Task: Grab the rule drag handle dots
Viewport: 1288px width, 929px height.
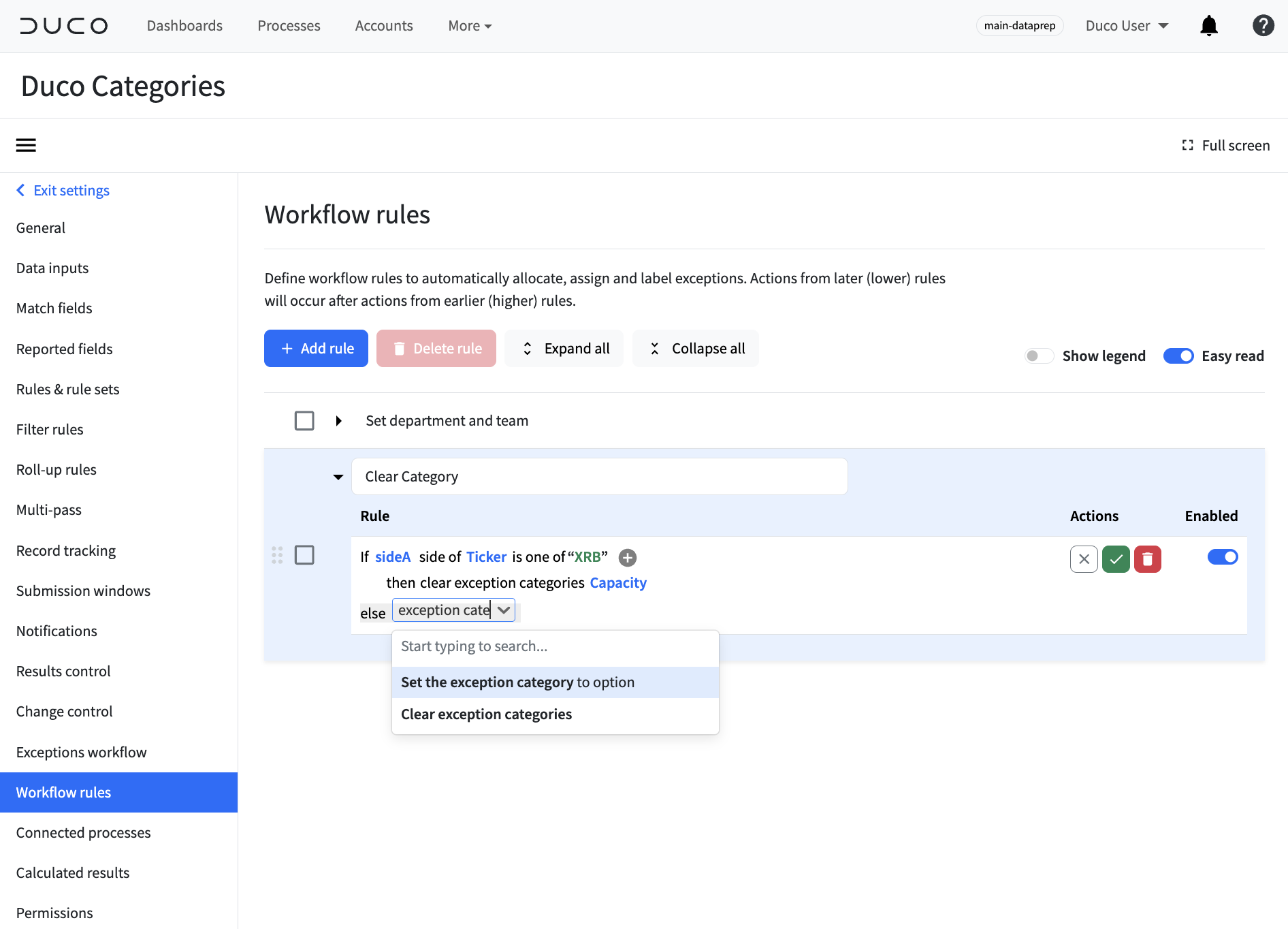Action: [x=277, y=555]
